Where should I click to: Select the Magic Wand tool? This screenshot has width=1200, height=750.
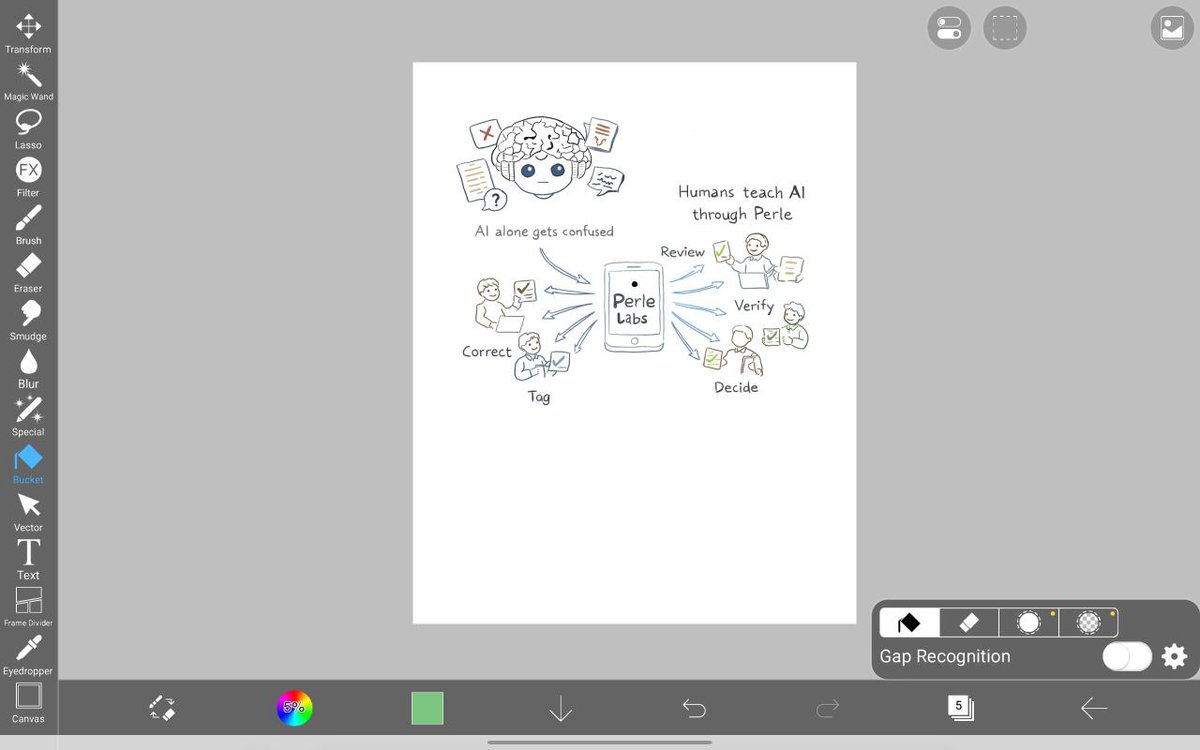point(28,81)
